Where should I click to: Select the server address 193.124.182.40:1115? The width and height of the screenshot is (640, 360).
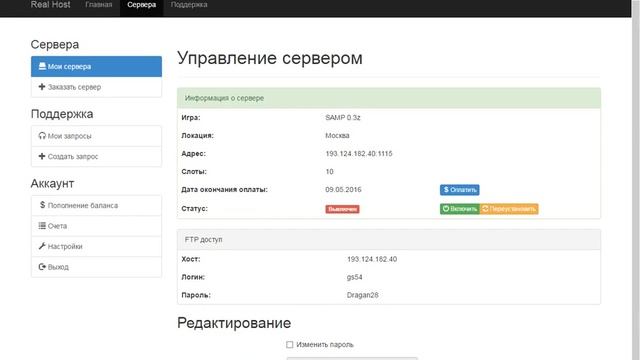pyautogui.click(x=359, y=153)
